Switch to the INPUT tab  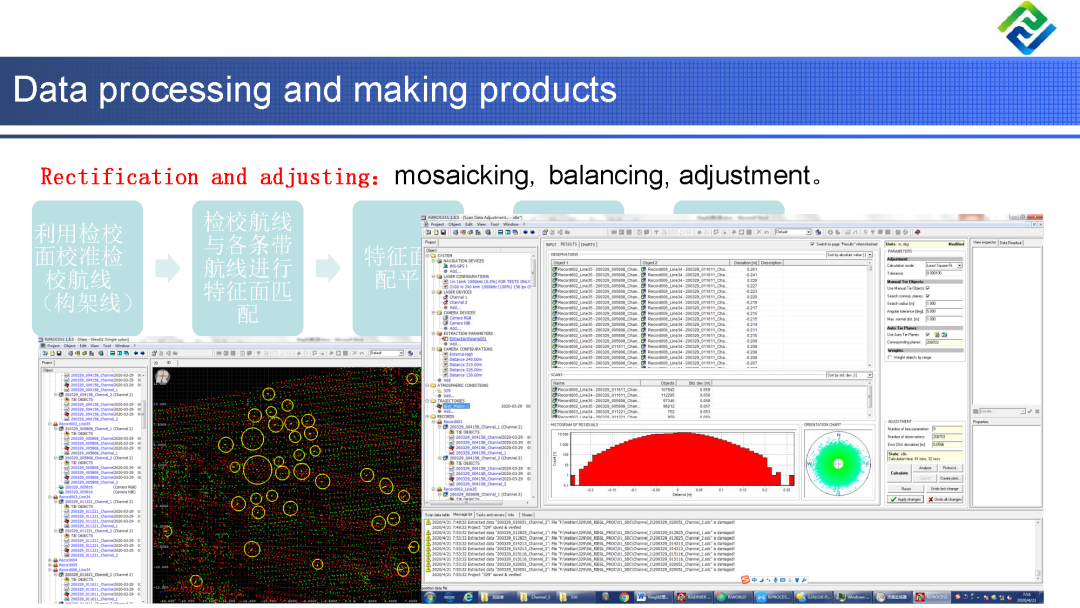coord(551,244)
